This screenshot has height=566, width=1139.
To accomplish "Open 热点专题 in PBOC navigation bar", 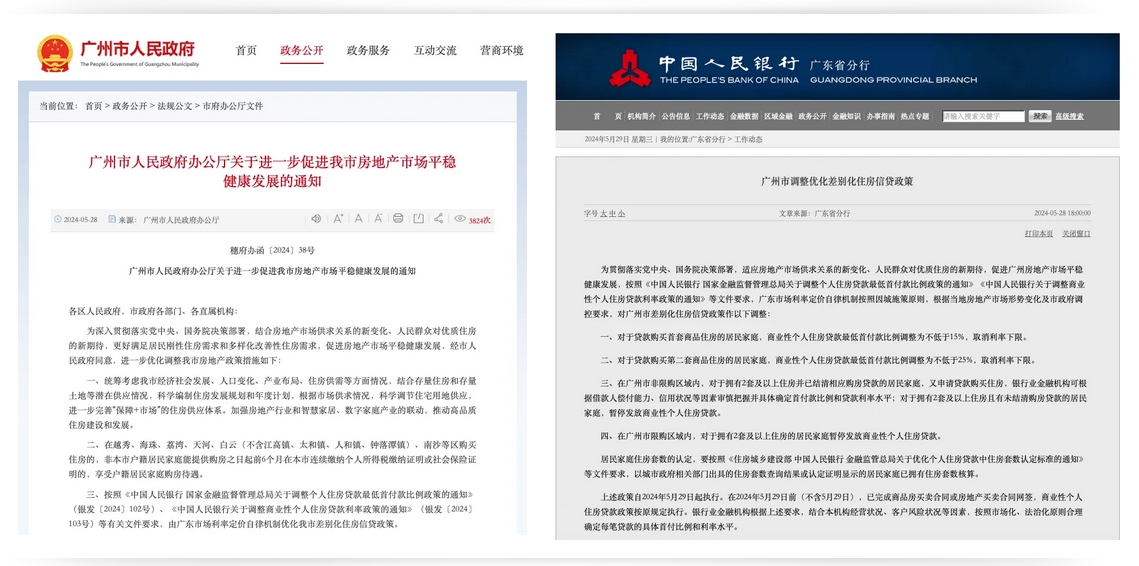I will pos(915,116).
